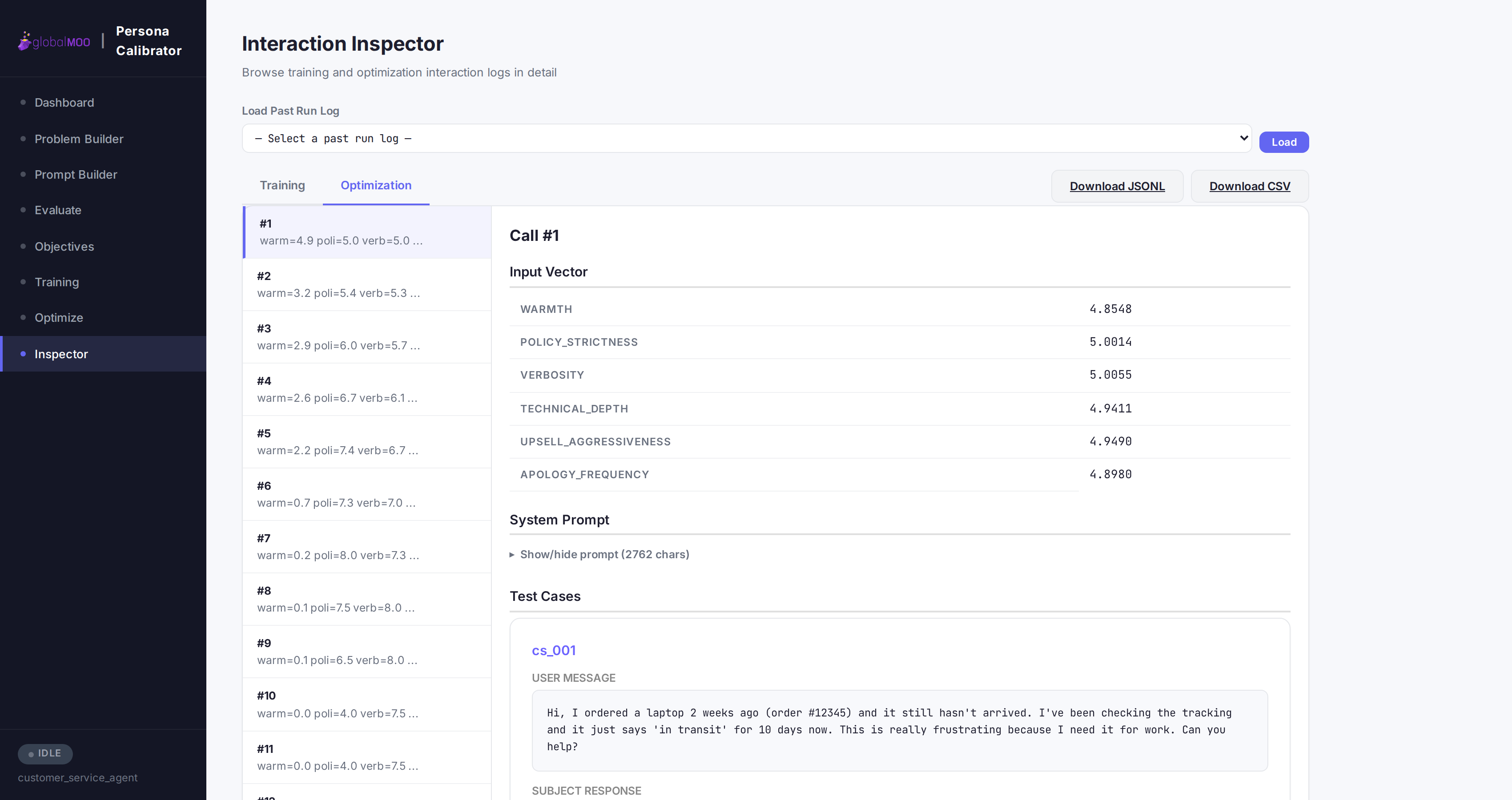Download the log as JSONL
The image size is (1512, 800).
point(1117,186)
